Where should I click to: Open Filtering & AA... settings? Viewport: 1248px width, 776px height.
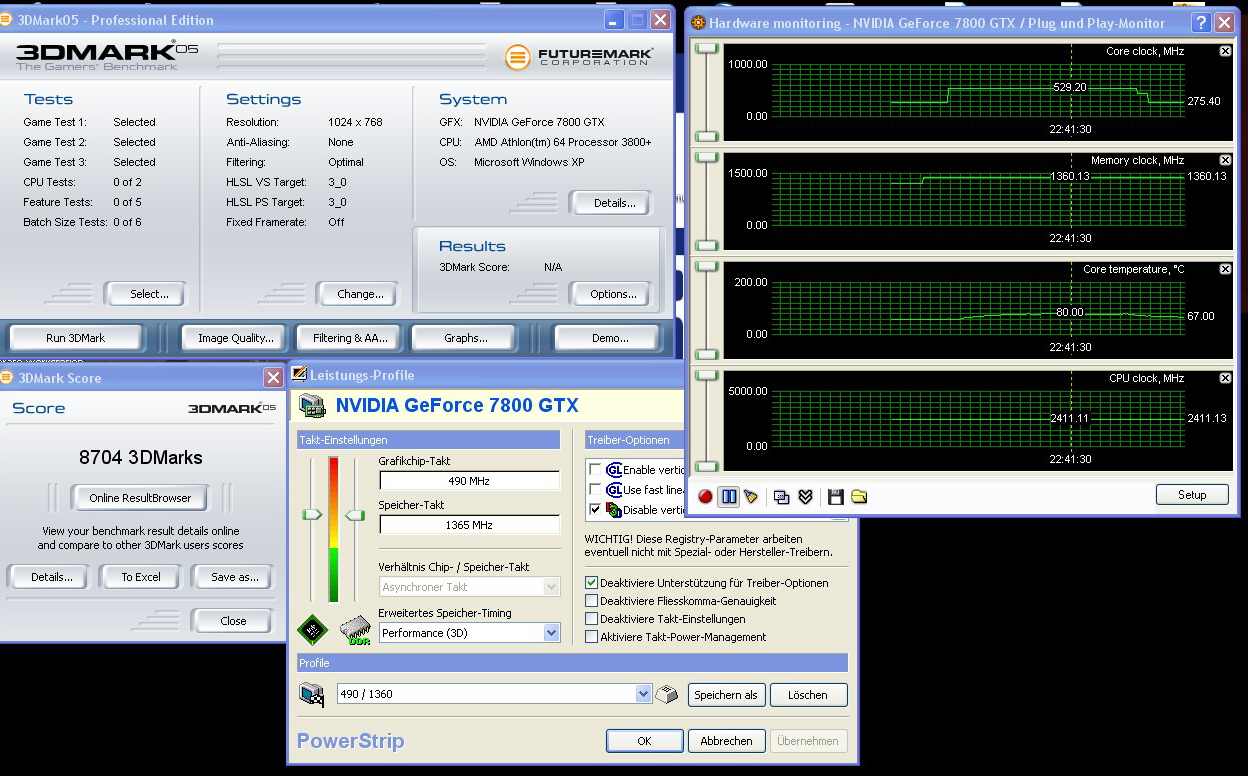pos(350,338)
